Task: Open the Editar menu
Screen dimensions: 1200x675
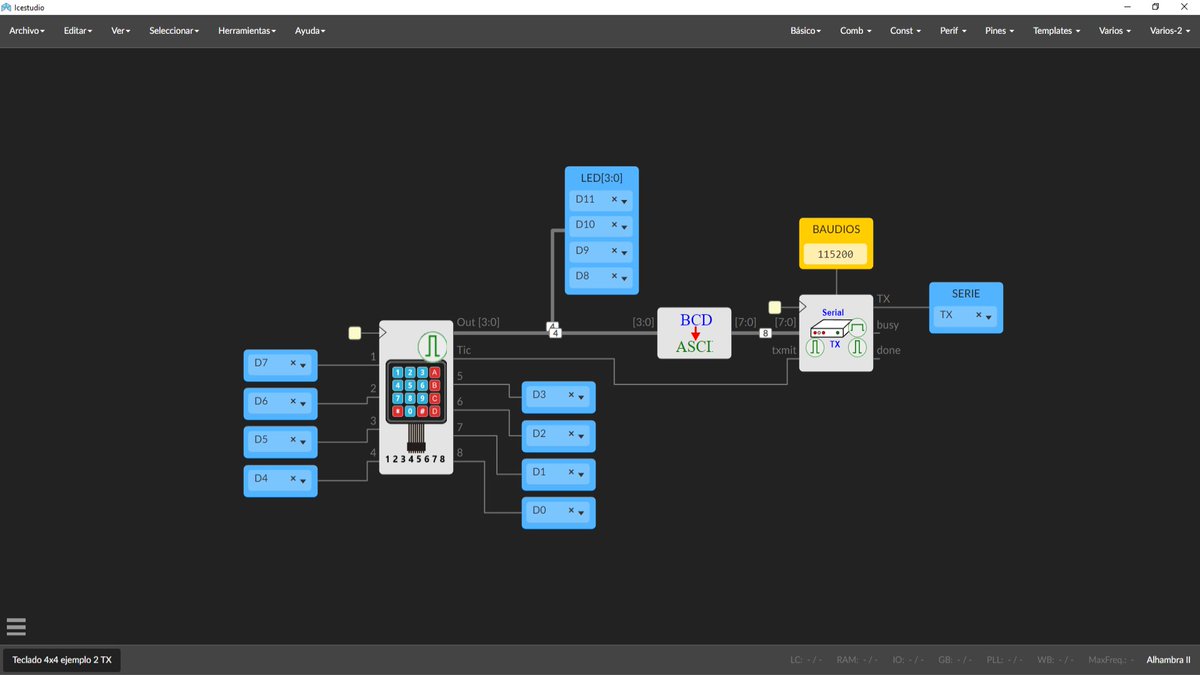Action: coord(78,31)
